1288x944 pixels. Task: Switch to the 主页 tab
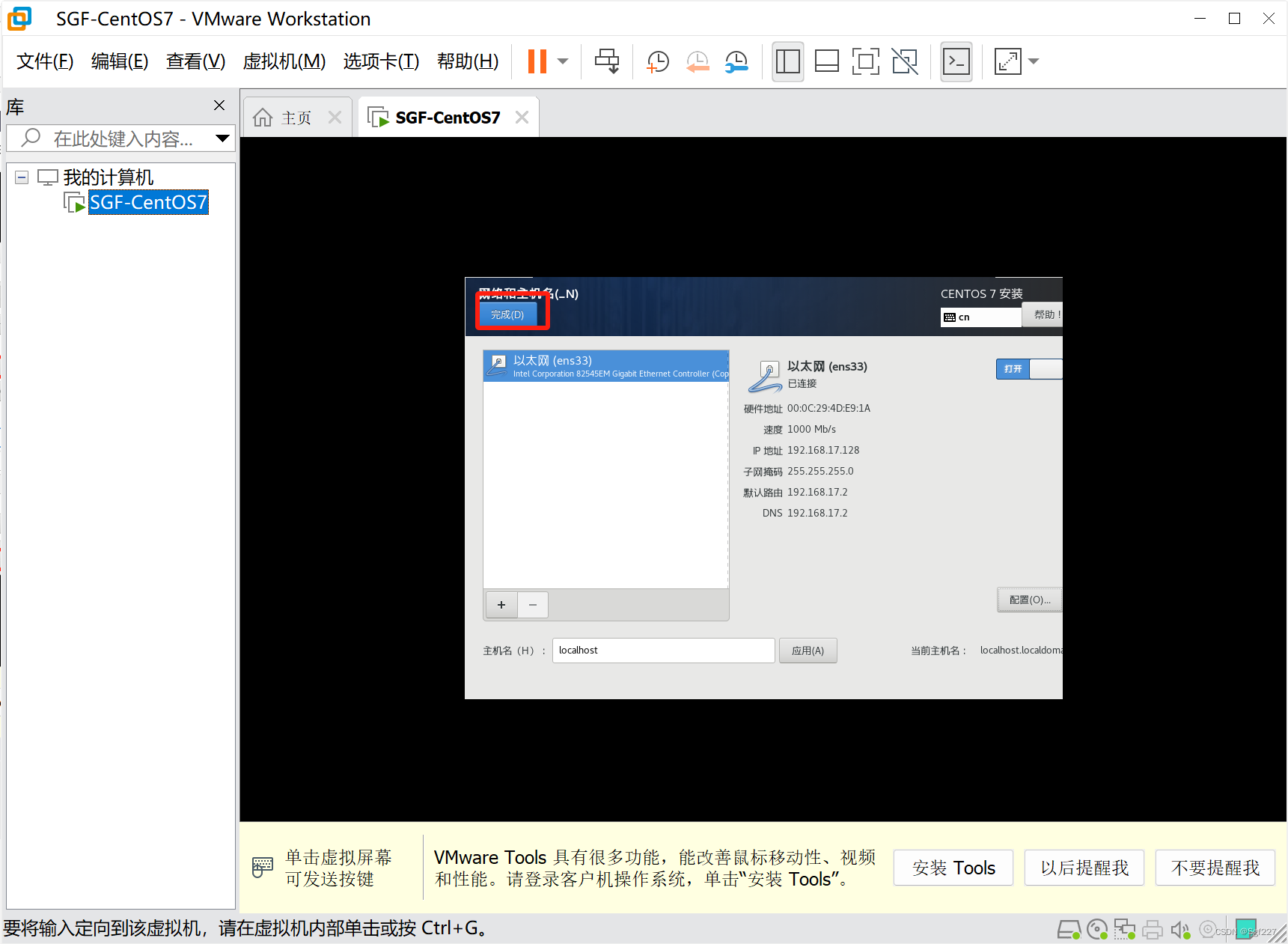click(296, 118)
